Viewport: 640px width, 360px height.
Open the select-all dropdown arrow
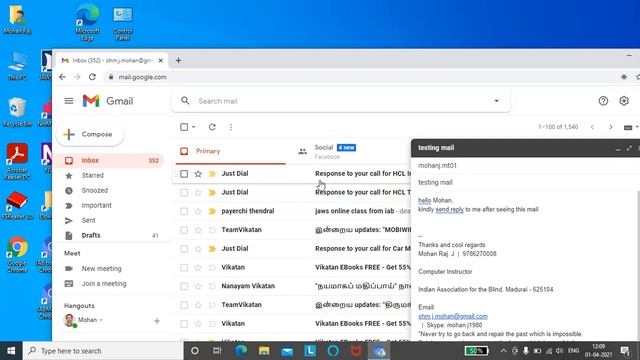[193, 127]
